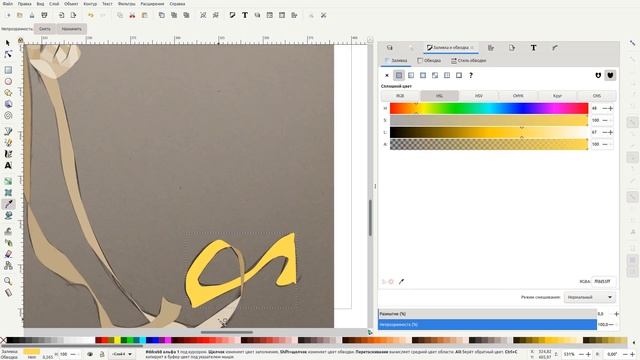Select the Gradient tool
Viewport: 640px width, 360px height.
(8, 181)
